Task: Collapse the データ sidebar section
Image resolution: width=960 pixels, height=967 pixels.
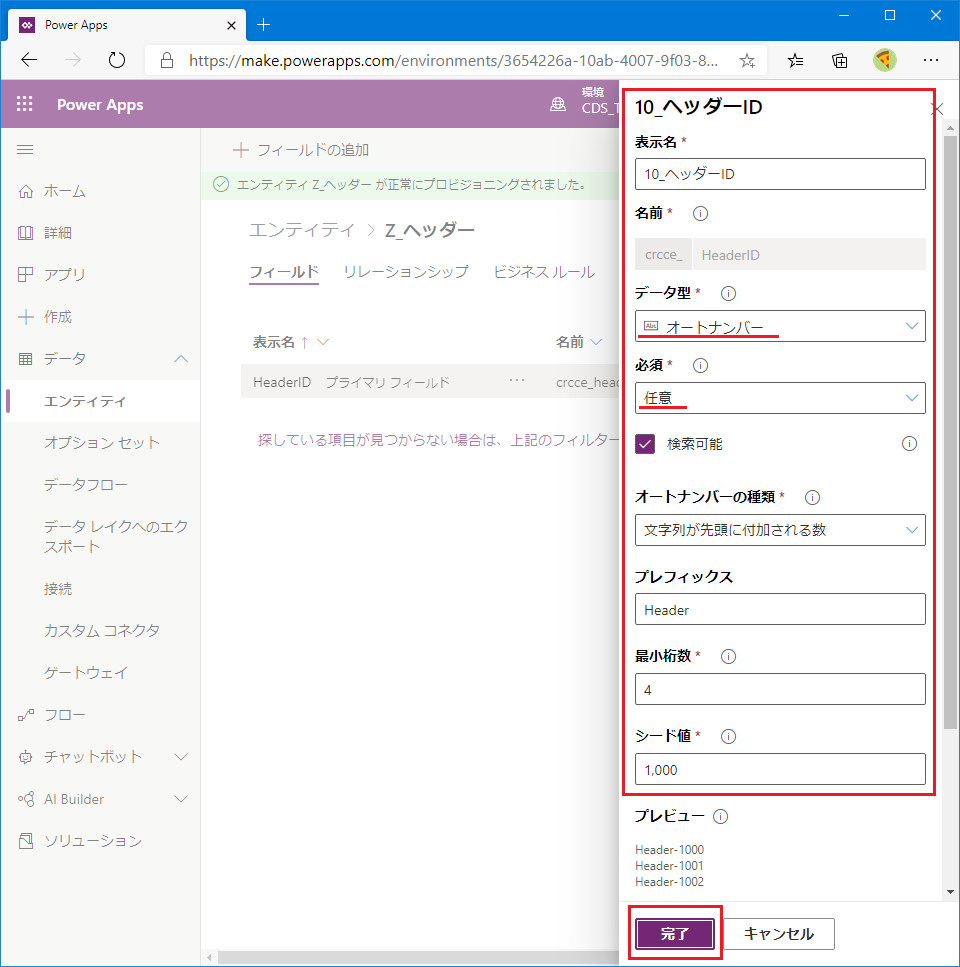Action: click(x=181, y=359)
